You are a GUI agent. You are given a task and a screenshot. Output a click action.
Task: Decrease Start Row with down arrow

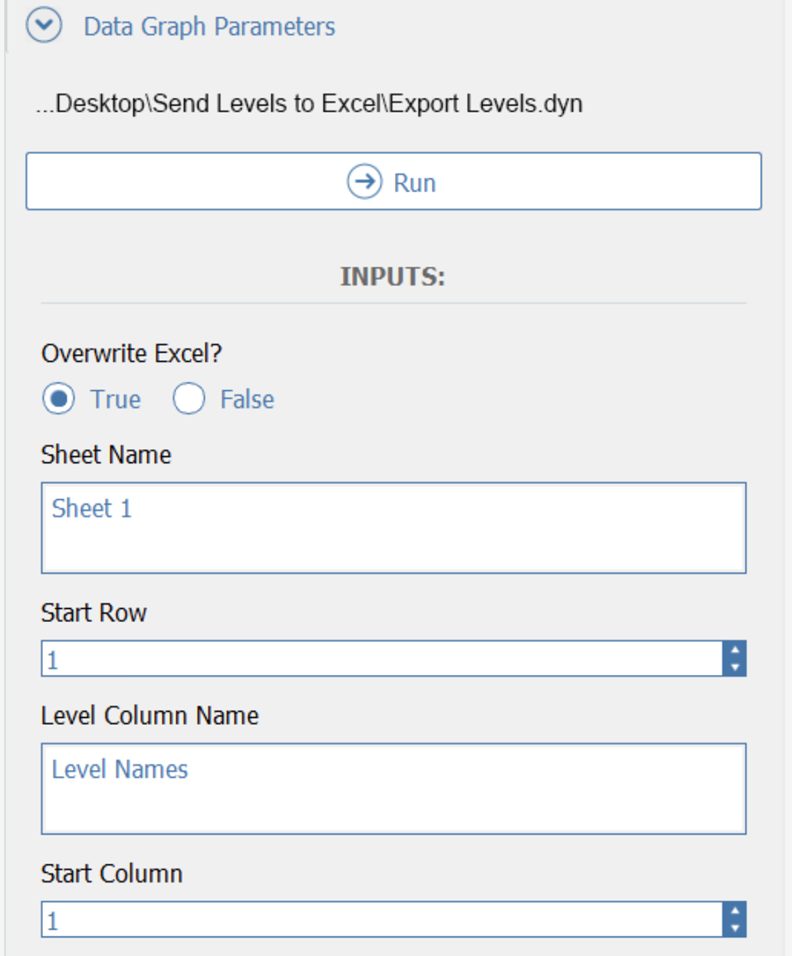pos(735,668)
